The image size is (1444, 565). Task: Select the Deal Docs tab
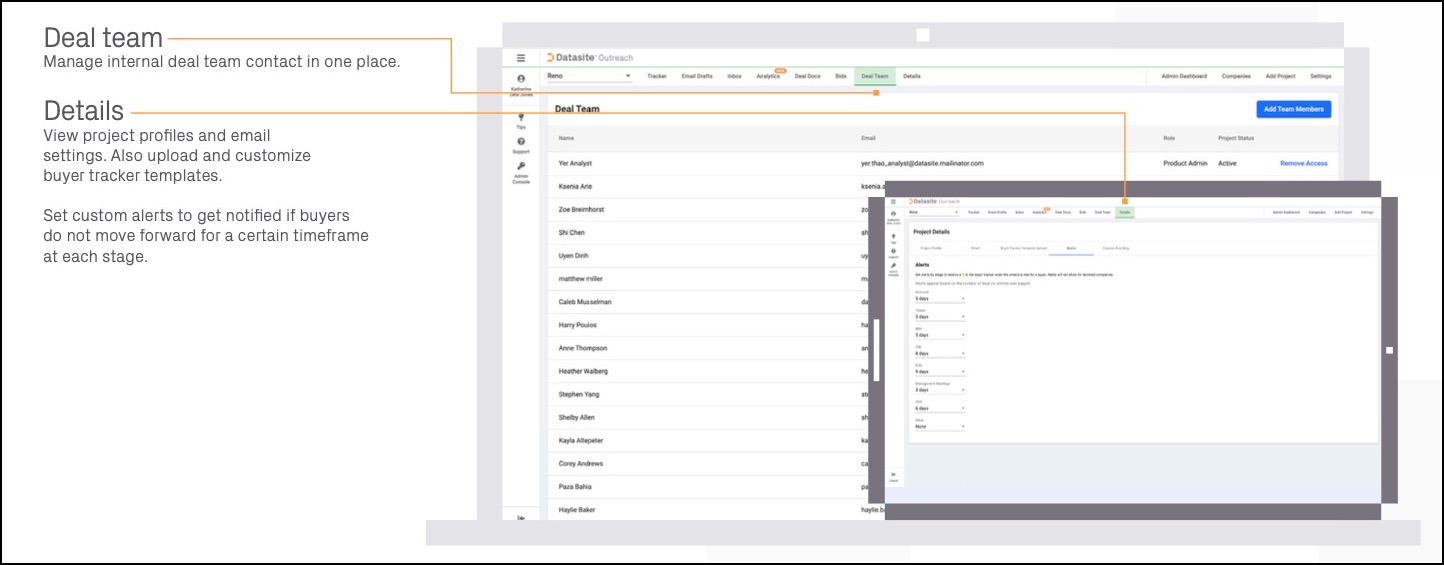(x=807, y=76)
